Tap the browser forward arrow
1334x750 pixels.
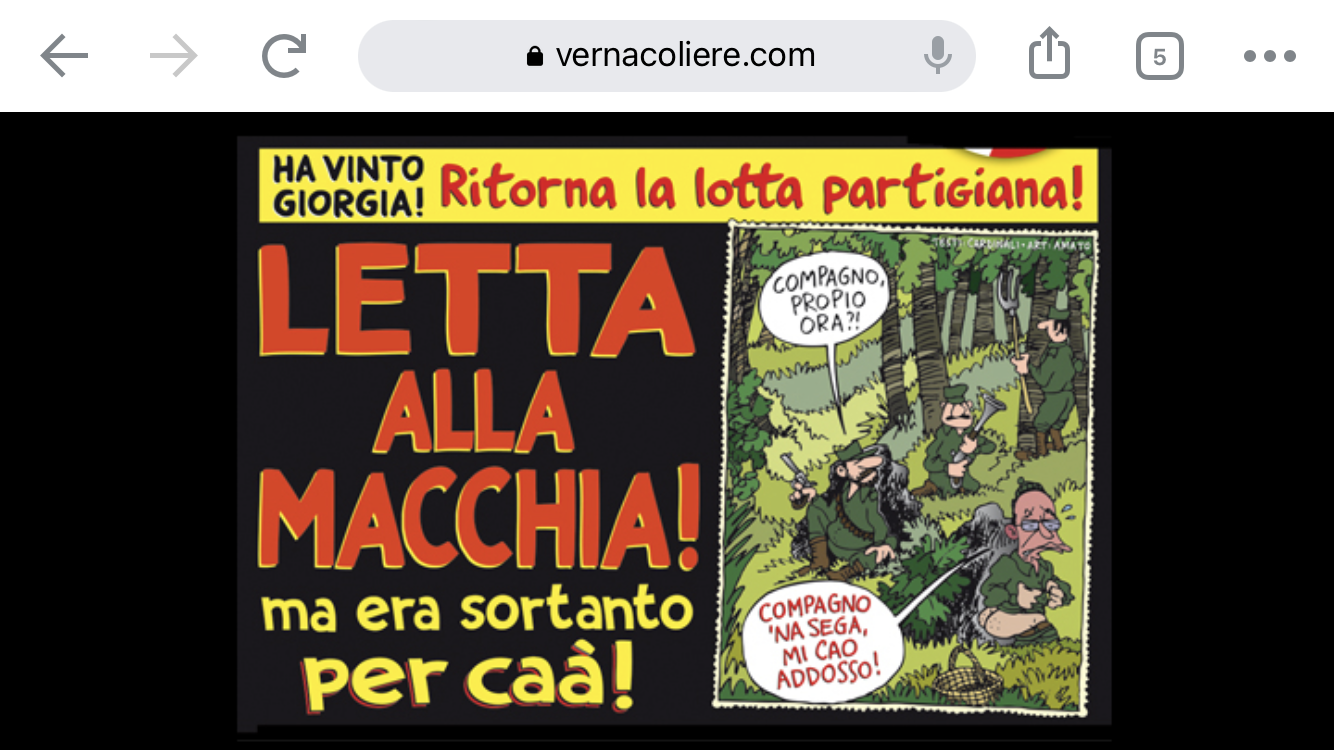click(x=174, y=56)
